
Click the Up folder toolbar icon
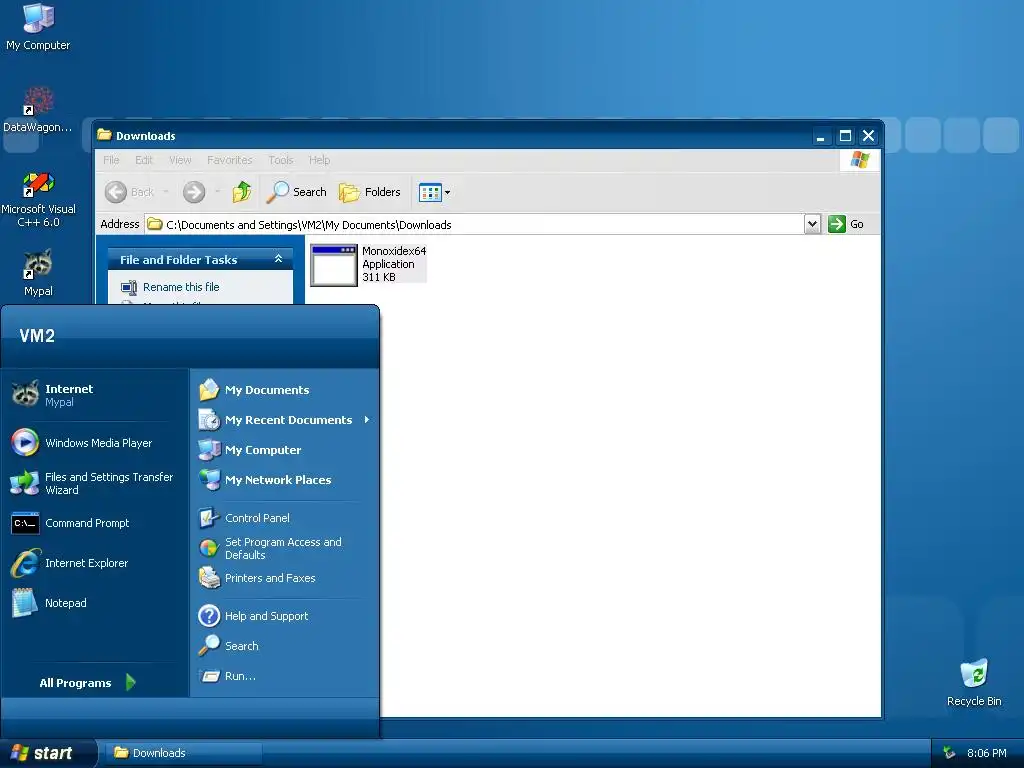[x=242, y=192]
